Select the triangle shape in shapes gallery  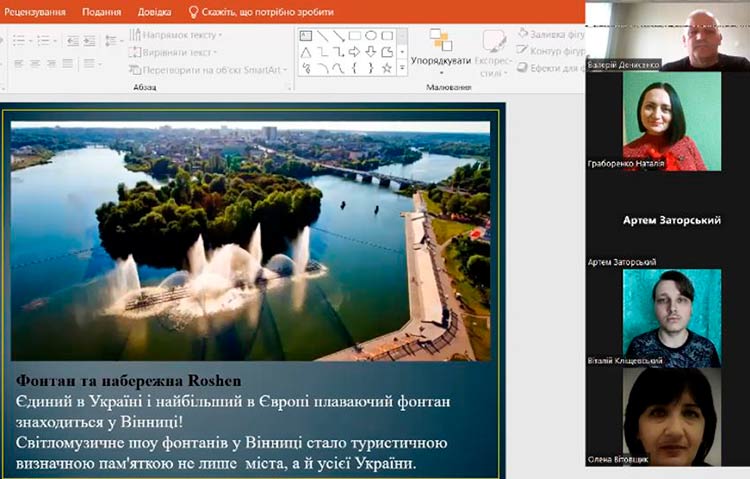click(x=306, y=52)
